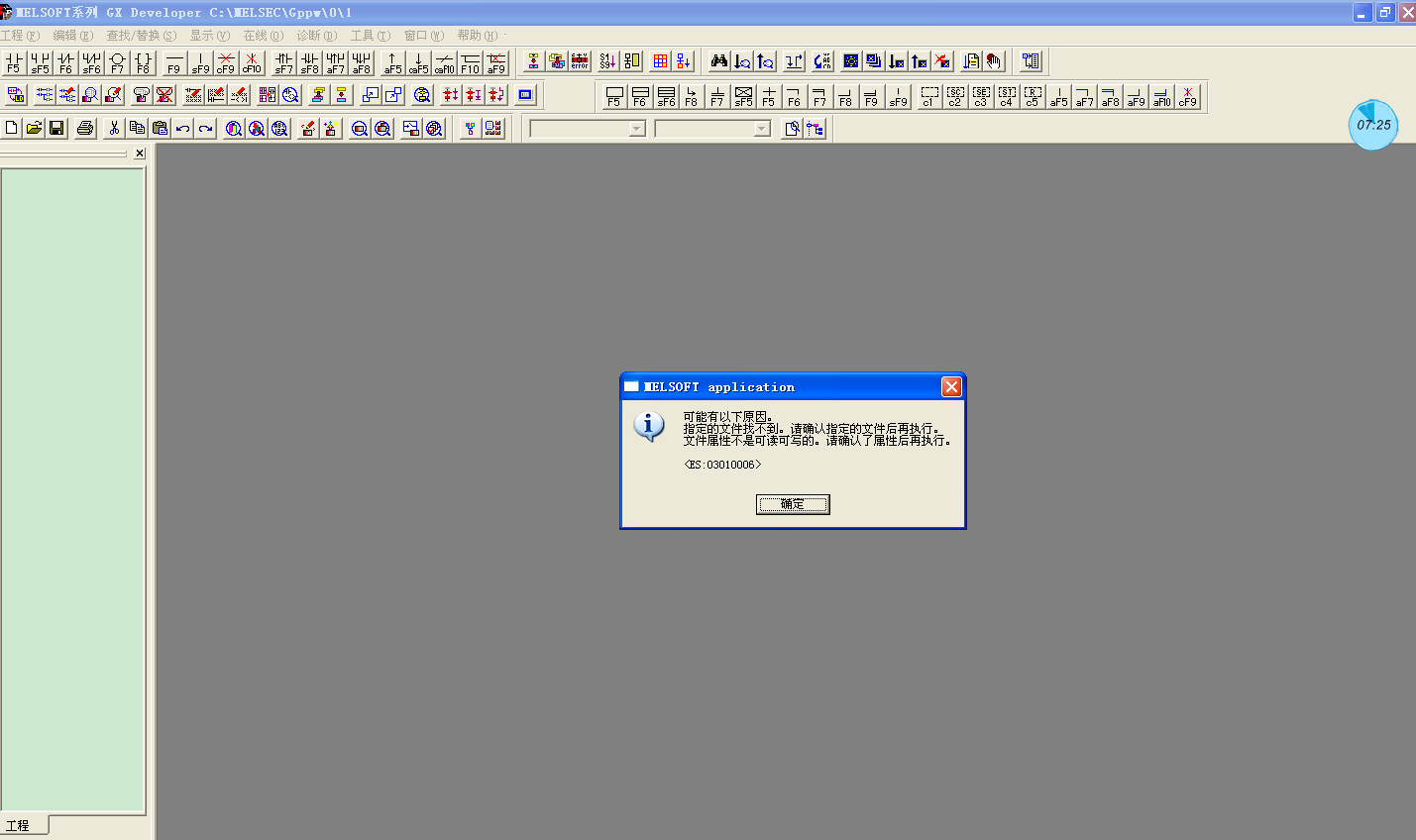Screen dimensions: 1416x840
Task: Click the red cF9 delete line icon in the top toolbar
Action: tap(226, 63)
